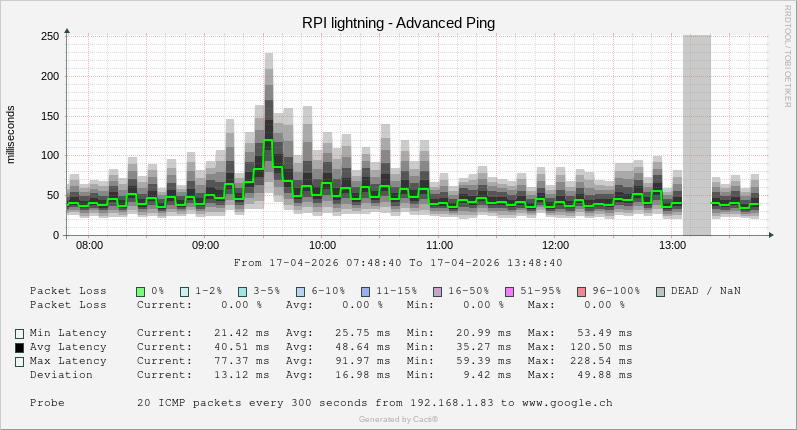
Task: Click the 250 value on the milliseconds axis
Action: click(x=49, y=36)
